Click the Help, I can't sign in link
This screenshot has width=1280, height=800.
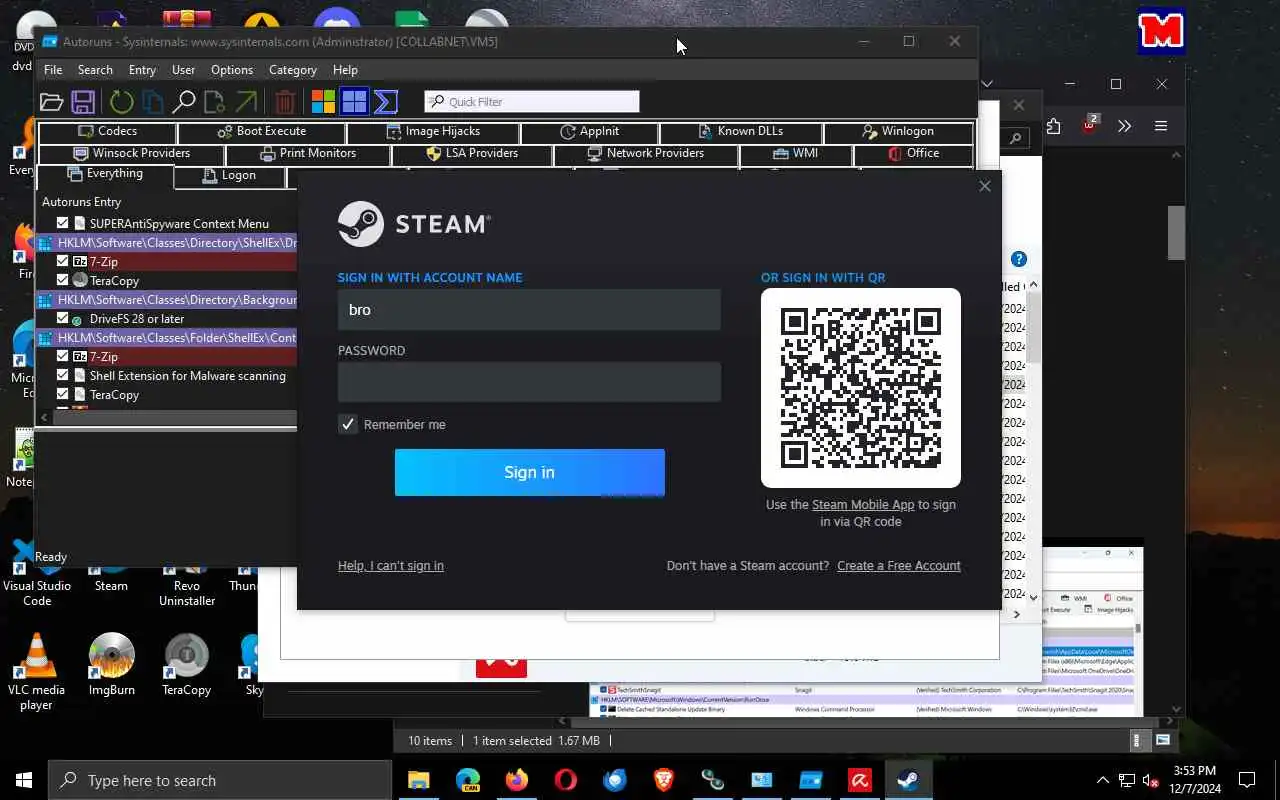pyautogui.click(x=391, y=566)
